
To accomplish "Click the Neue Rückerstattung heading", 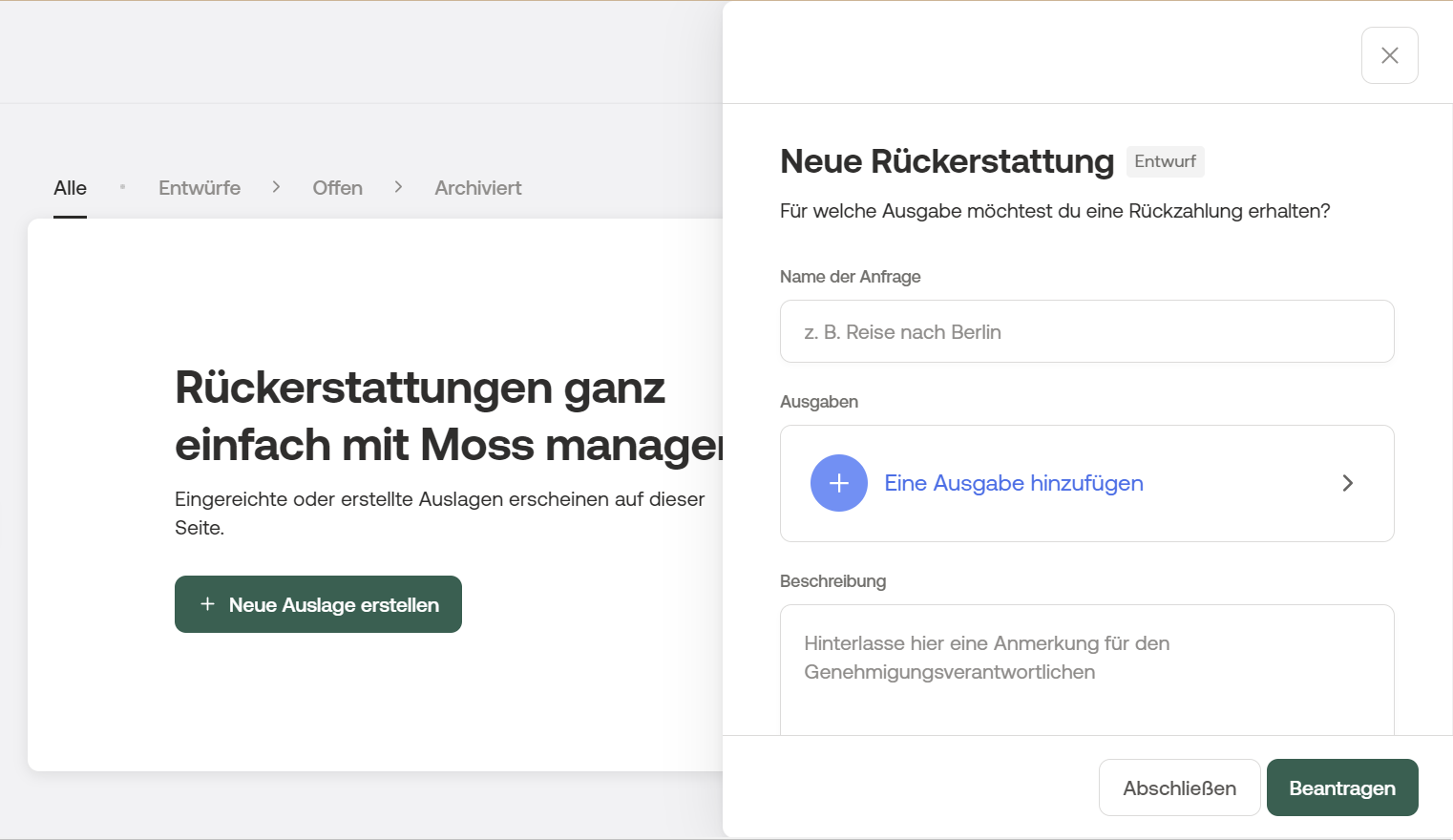I will [x=947, y=161].
